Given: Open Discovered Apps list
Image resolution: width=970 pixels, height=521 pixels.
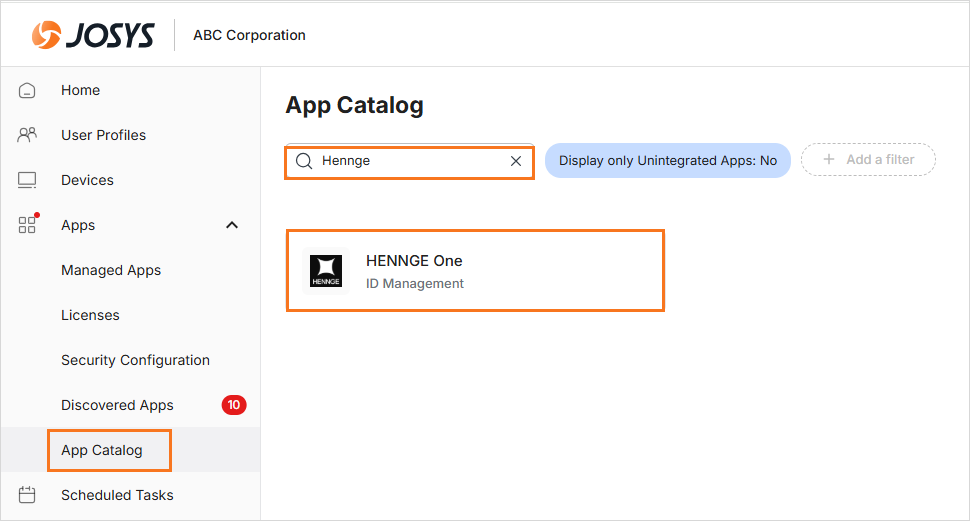Looking at the screenshot, I should click(117, 405).
